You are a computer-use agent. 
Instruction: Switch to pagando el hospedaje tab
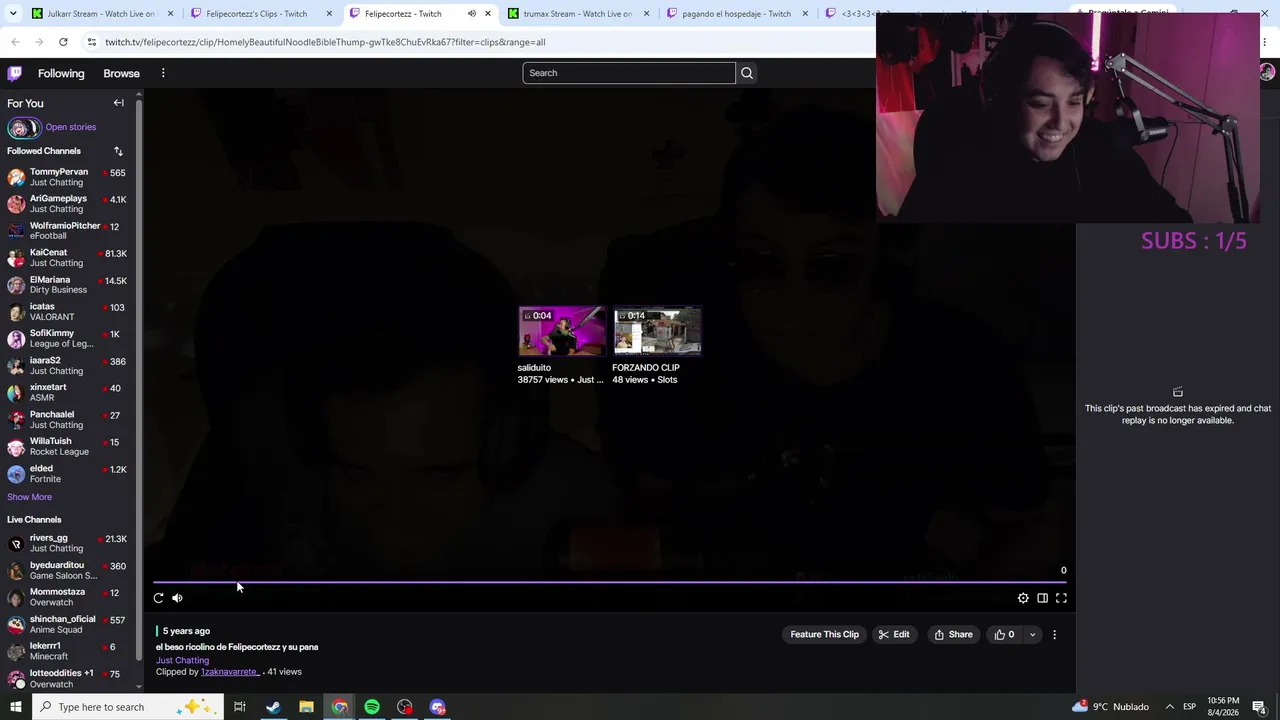[736, 14]
